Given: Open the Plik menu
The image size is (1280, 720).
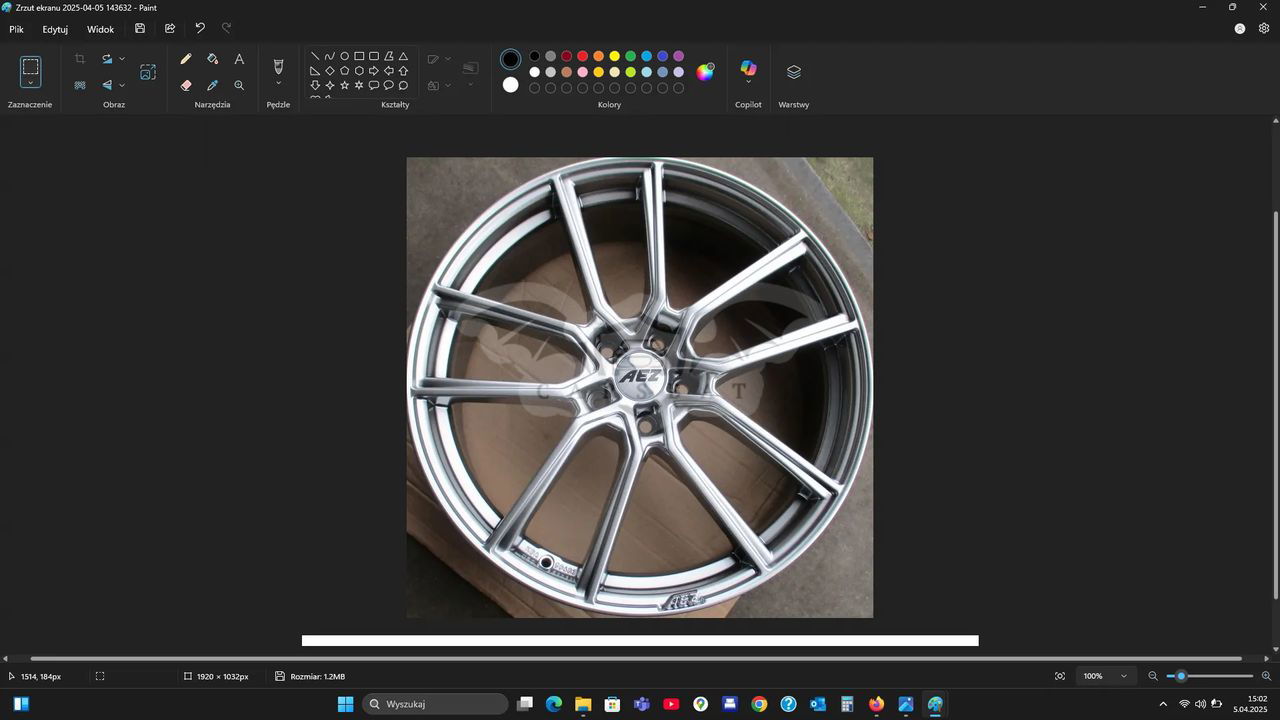Looking at the screenshot, I should pos(16,29).
